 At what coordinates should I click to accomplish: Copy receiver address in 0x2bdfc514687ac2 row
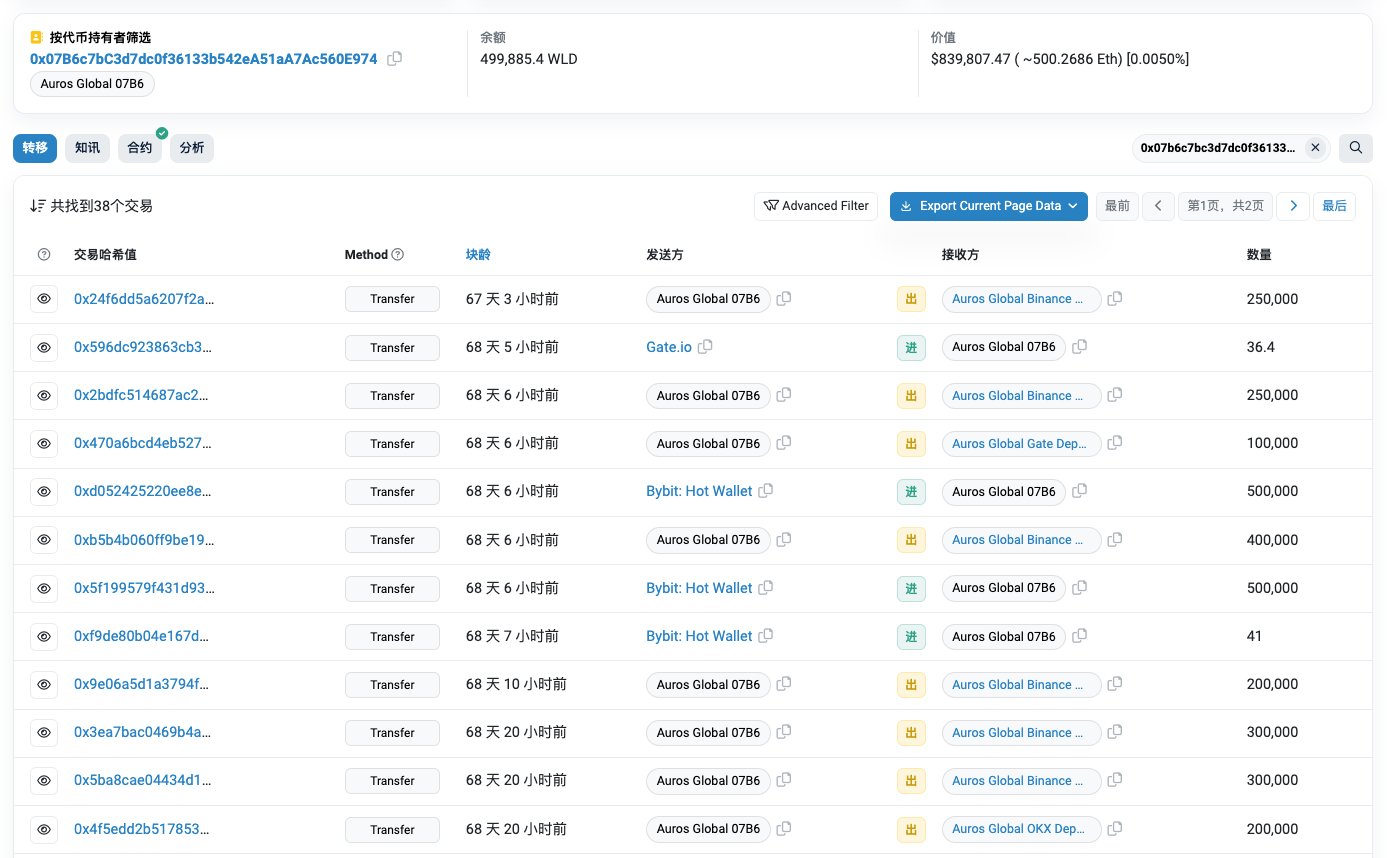1115,396
